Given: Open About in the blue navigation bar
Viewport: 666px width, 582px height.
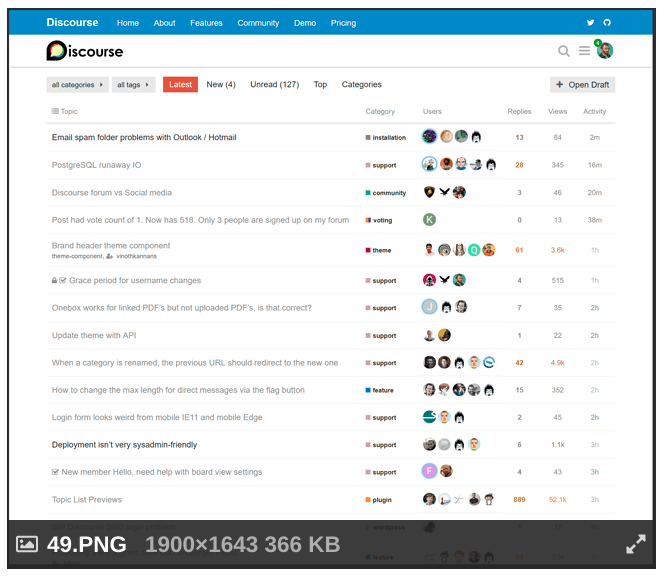Looking at the screenshot, I should 164,23.
